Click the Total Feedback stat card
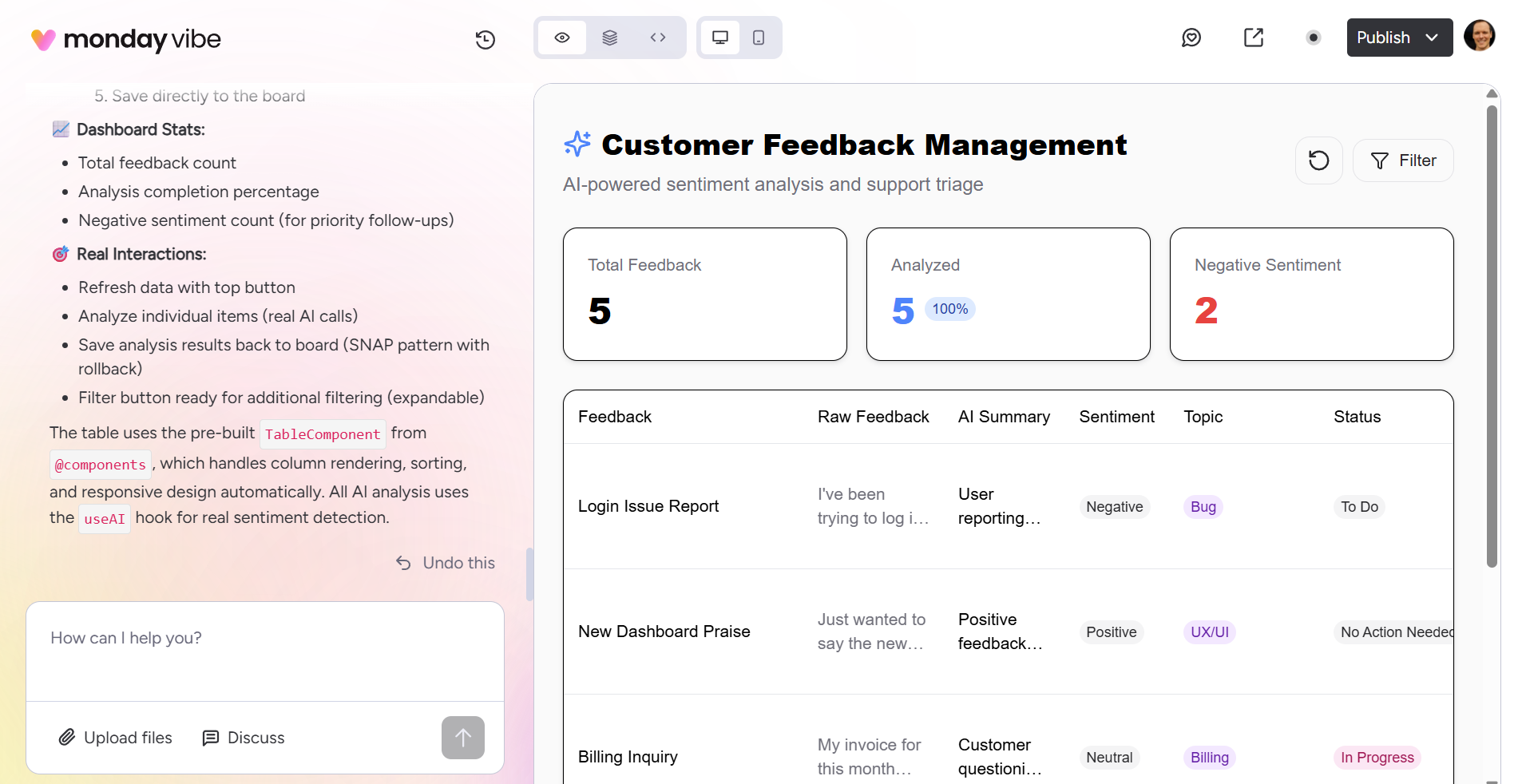 point(705,295)
